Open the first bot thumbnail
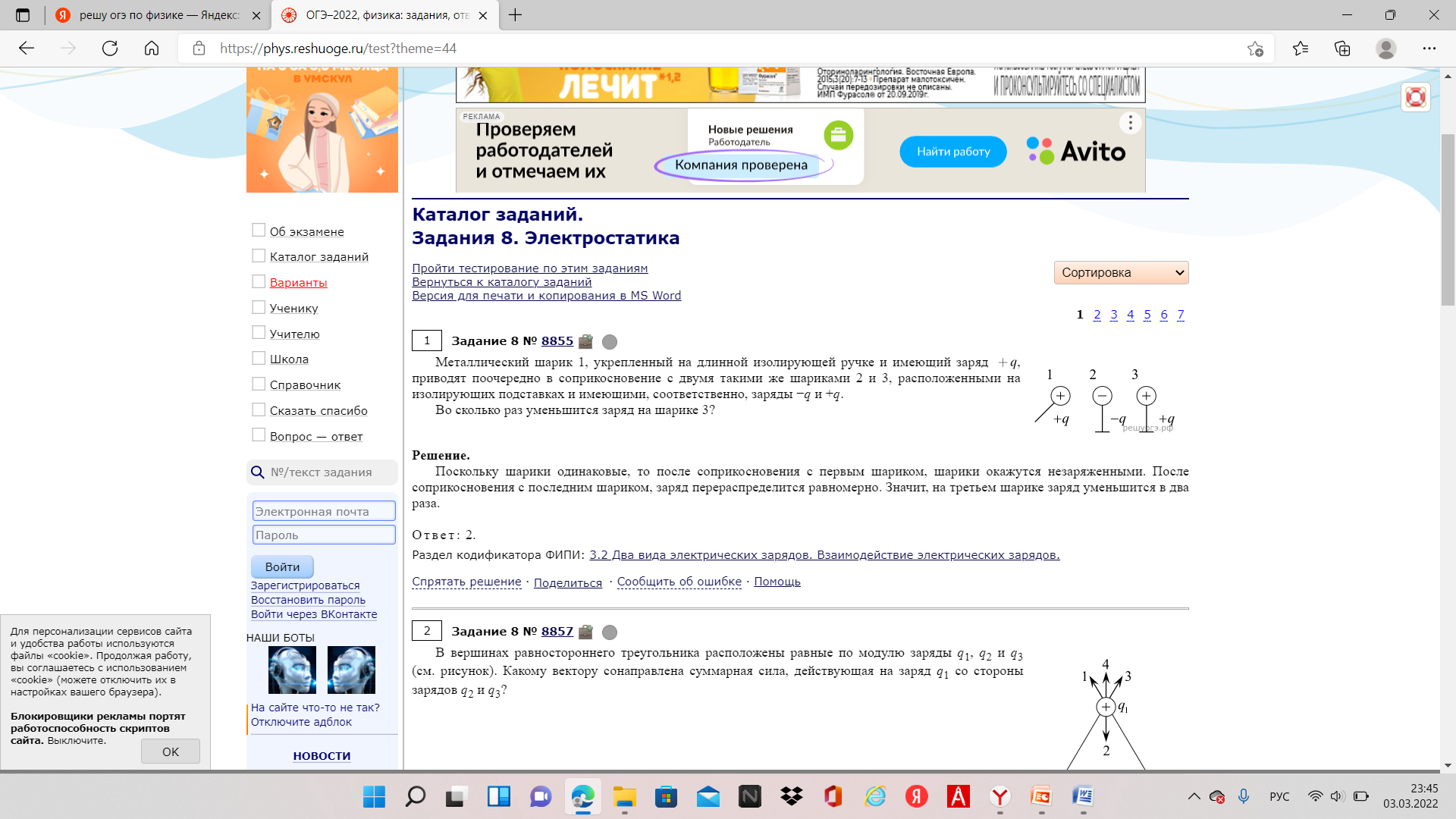1456x819 pixels. click(292, 670)
